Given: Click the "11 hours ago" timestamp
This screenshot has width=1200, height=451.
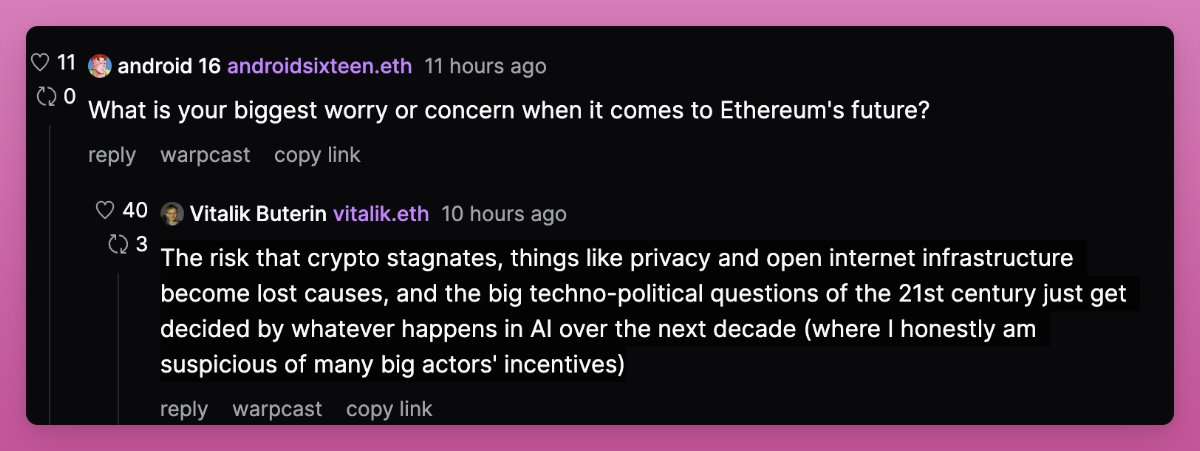Looking at the screenshot, I should pos(485,66).
